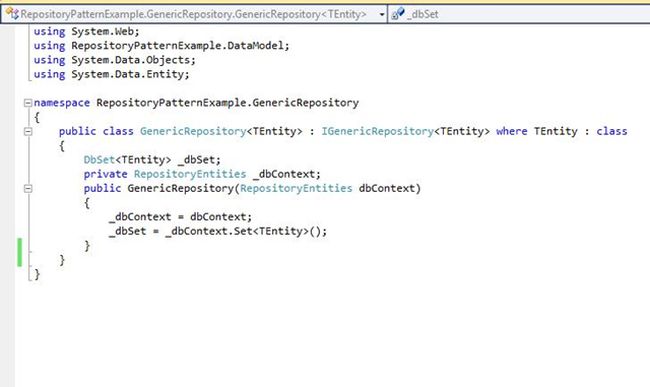
Task: Click 'private' keyword on _dbContext line
Action: pos(105,174)
